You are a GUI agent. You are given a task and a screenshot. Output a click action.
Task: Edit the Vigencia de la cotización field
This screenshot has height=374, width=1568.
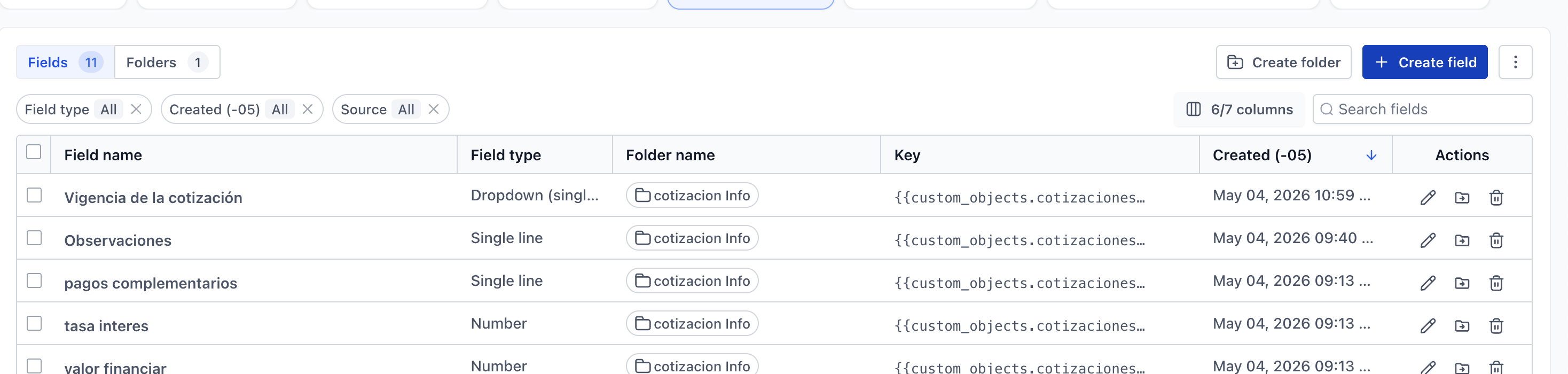[x=1428, y=197]
